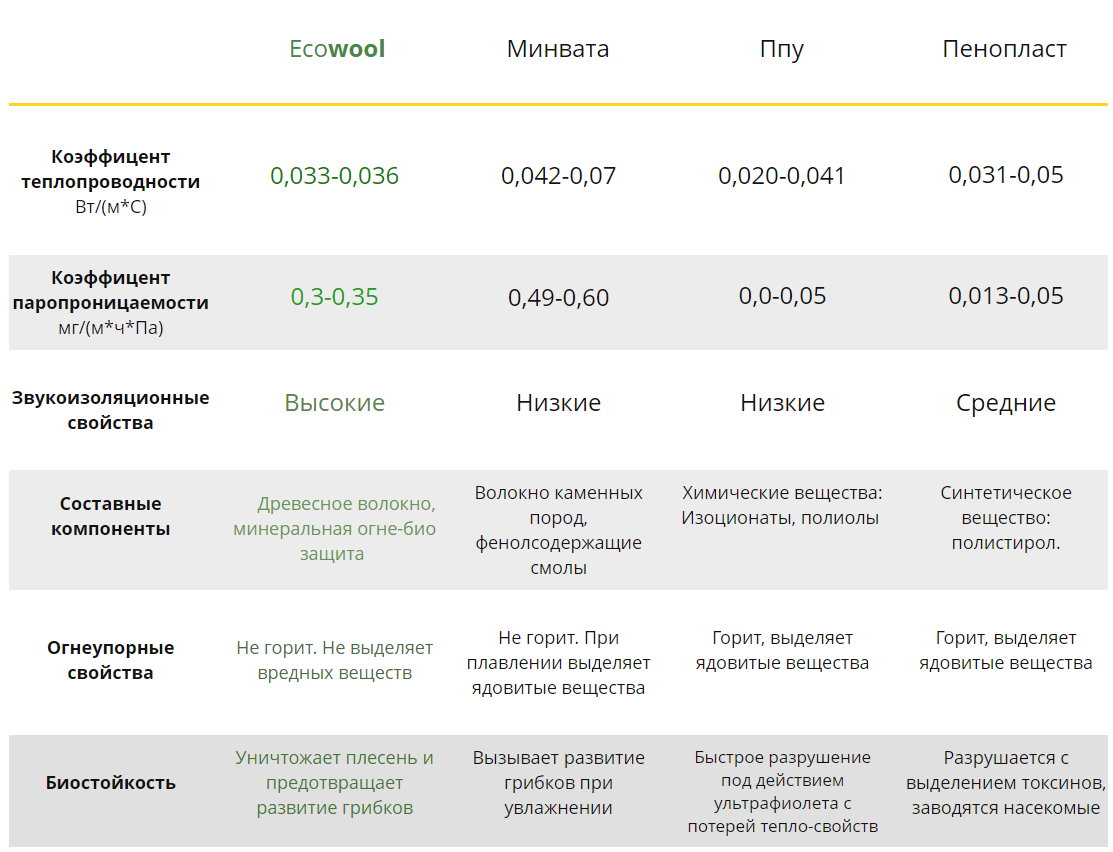Image resolution: width=1113 pixels, height=852 pixels.
Task: Click the Ппу column header
Action: click(782, 50)
